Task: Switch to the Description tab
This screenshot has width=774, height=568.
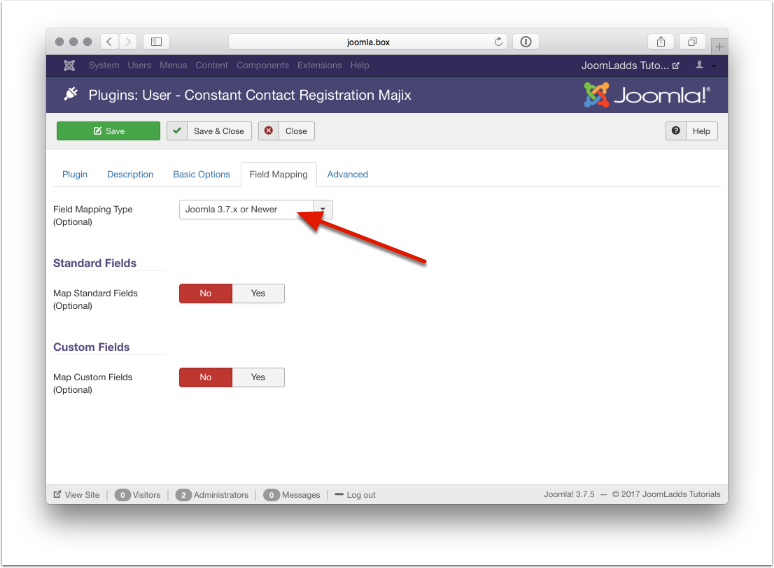Action: click(x=130, y=174)
